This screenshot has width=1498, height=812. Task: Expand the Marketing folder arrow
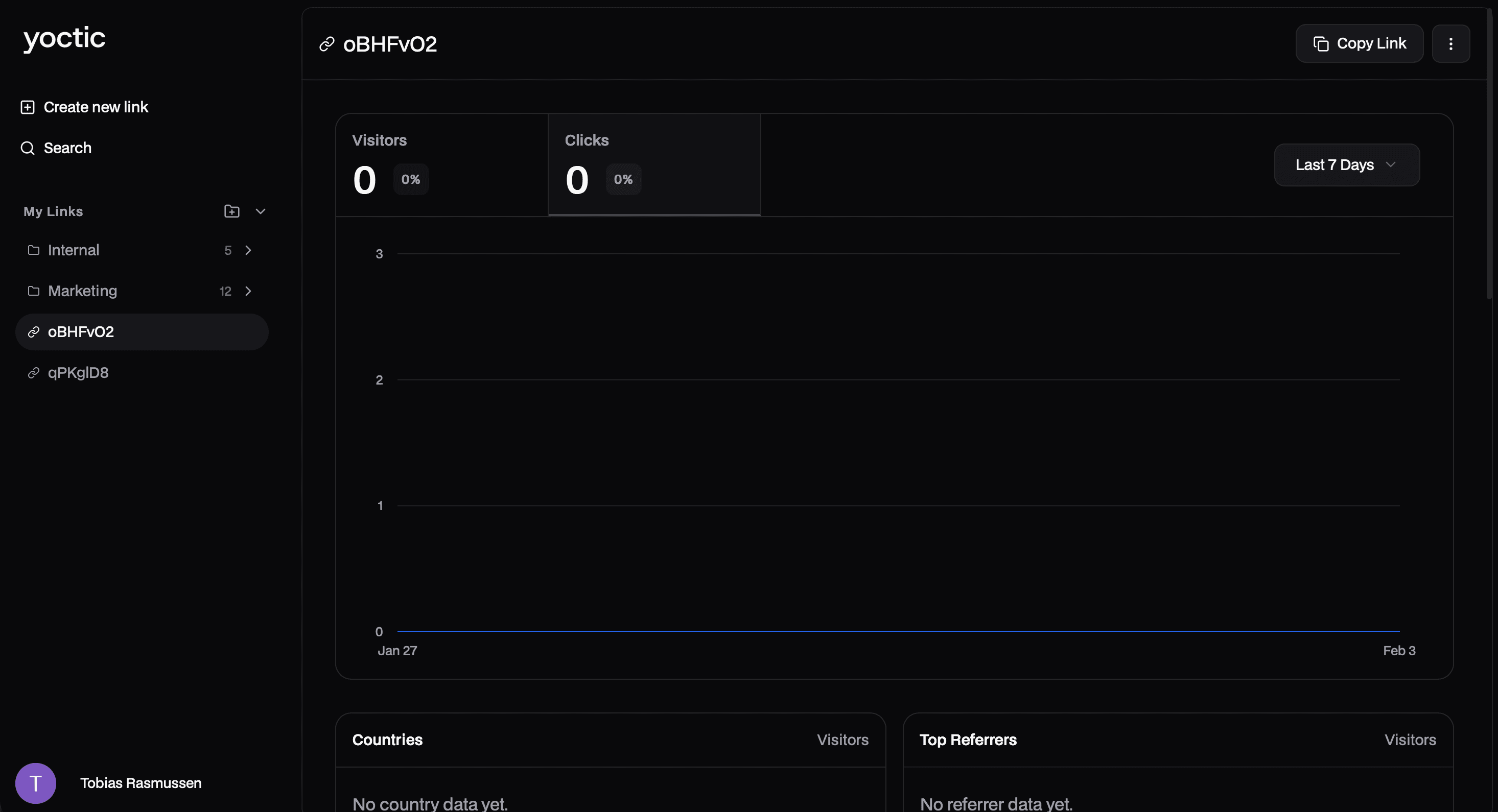(x=248, y=291)
